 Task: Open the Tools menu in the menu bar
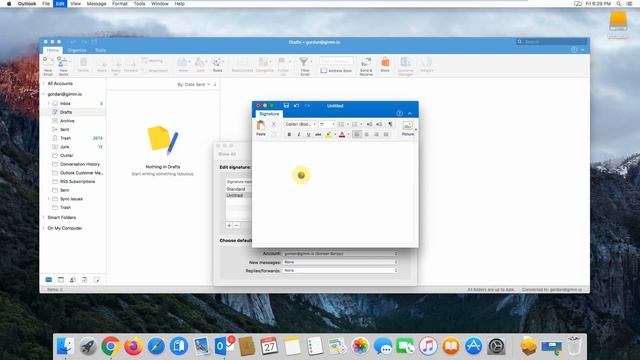(x=139, y=4)
